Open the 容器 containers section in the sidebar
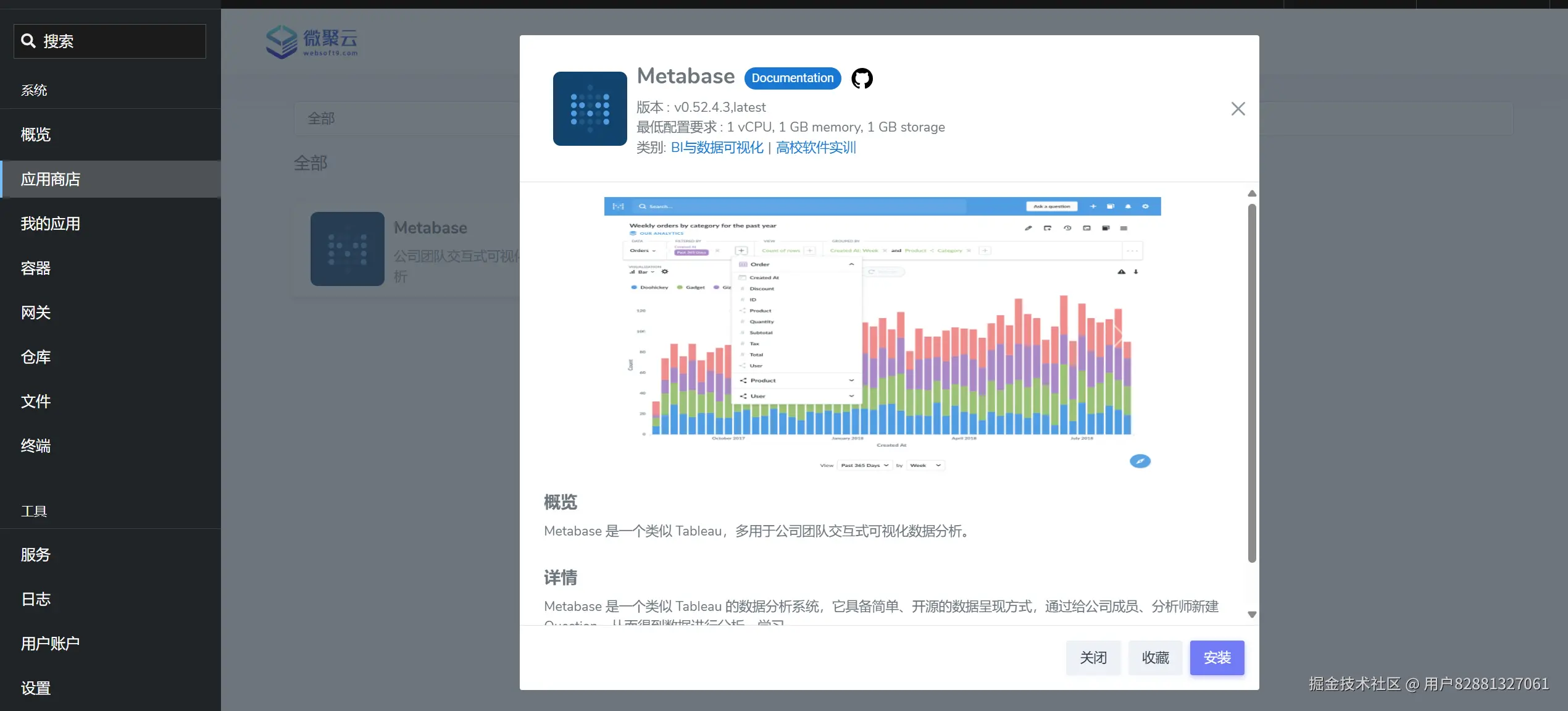 pos(35,268)
